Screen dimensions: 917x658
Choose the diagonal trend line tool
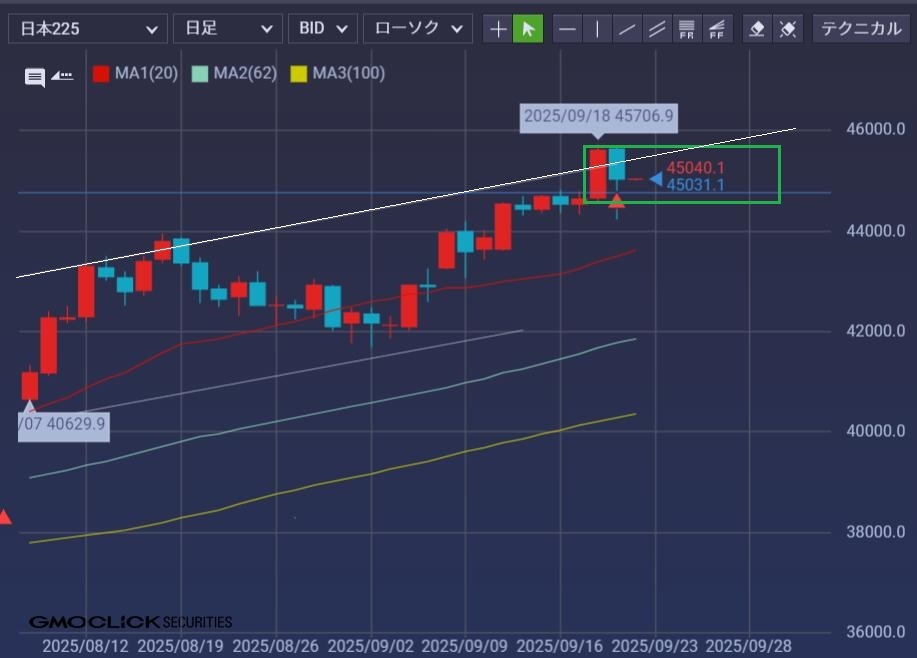[x=627, y=29]
